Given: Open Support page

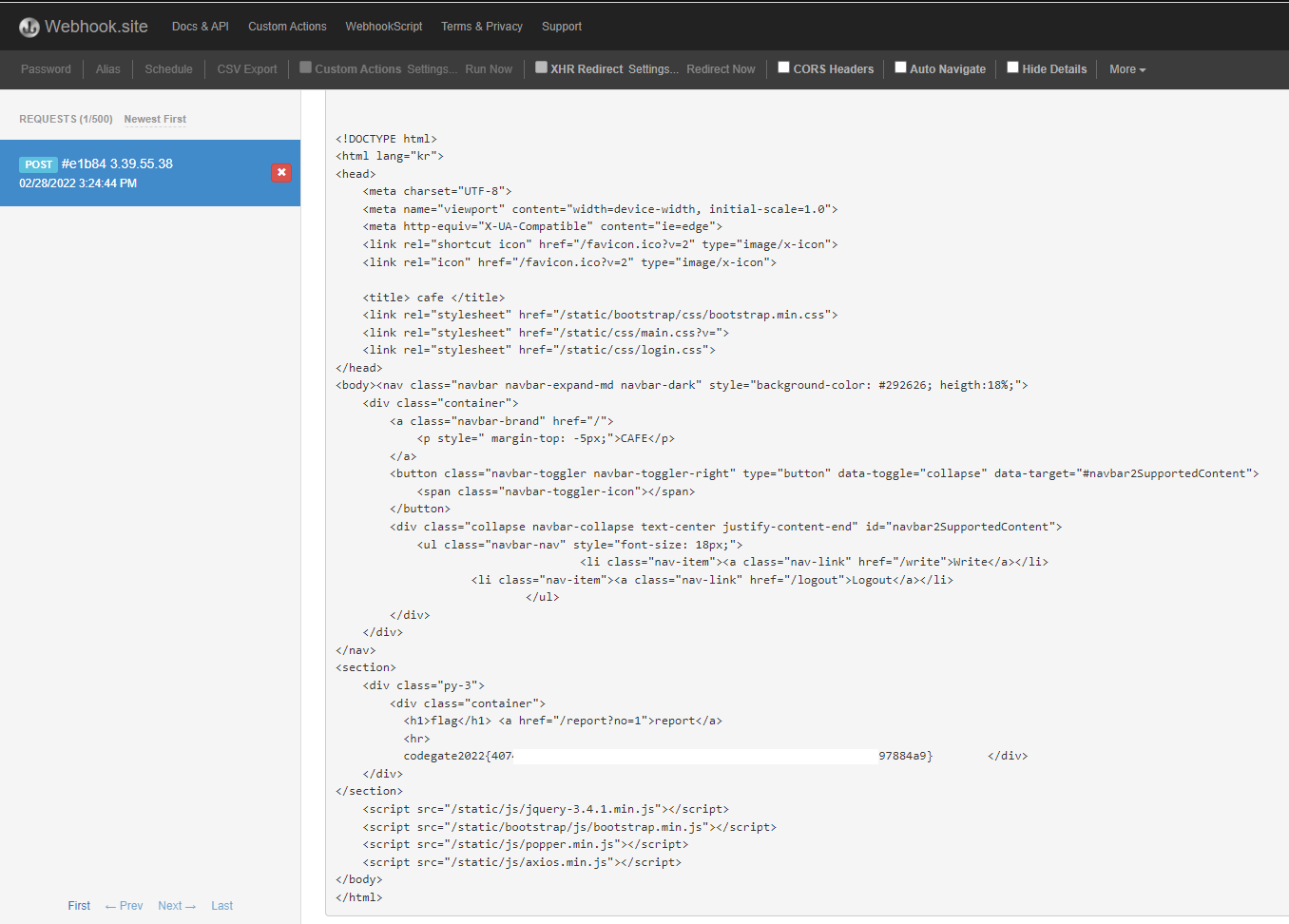Looking at the screenshot, I should click(x=562, y=27).
